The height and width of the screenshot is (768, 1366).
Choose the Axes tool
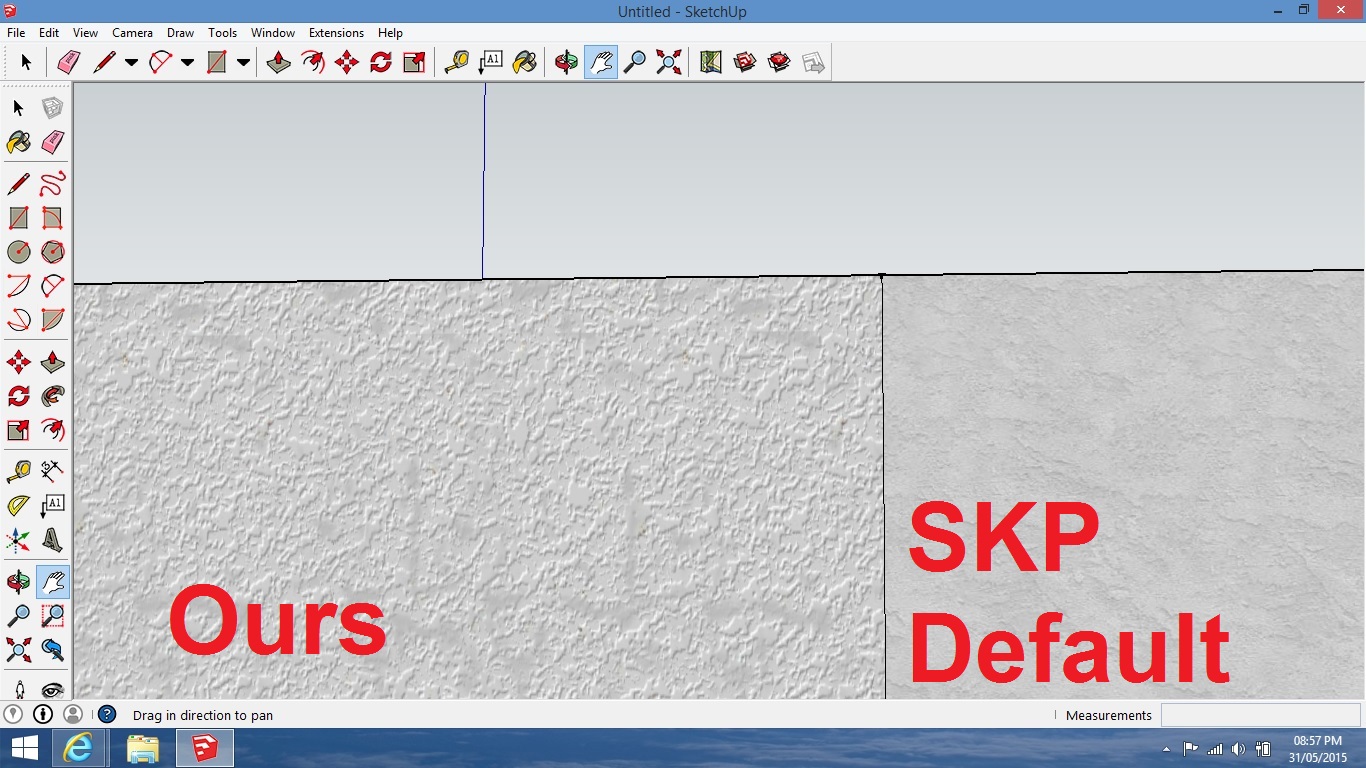coord(18,541)
